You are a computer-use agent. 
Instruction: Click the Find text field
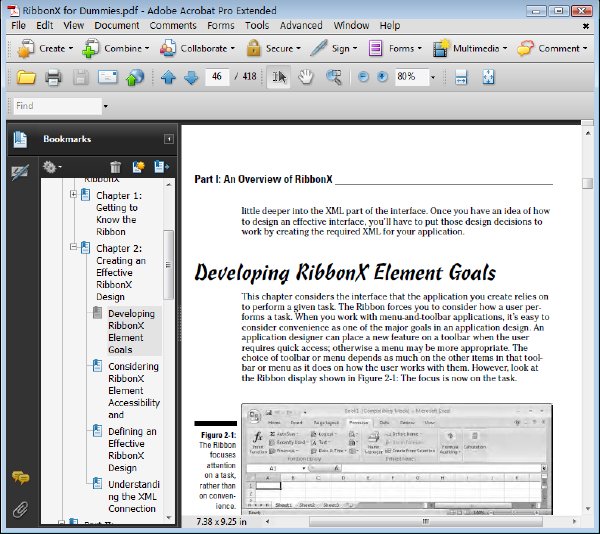[58, 106]
